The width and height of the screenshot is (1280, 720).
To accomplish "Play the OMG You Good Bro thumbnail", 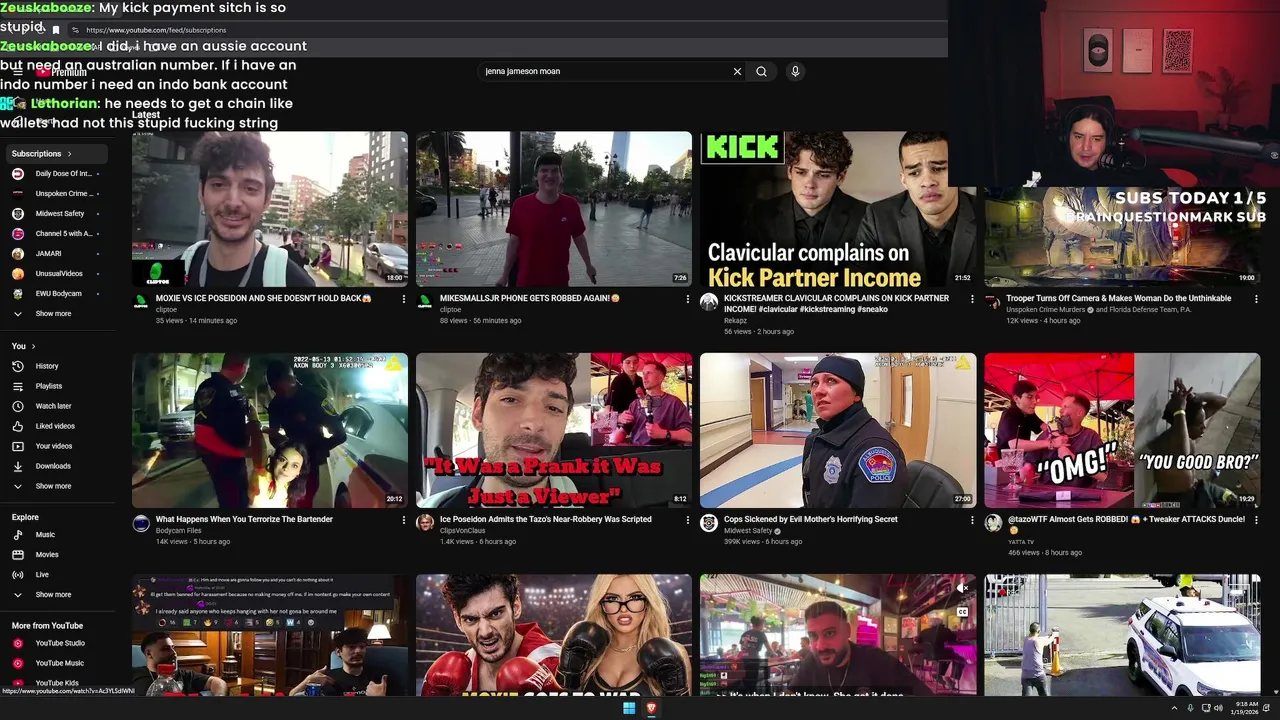I will coord(1122,430).
